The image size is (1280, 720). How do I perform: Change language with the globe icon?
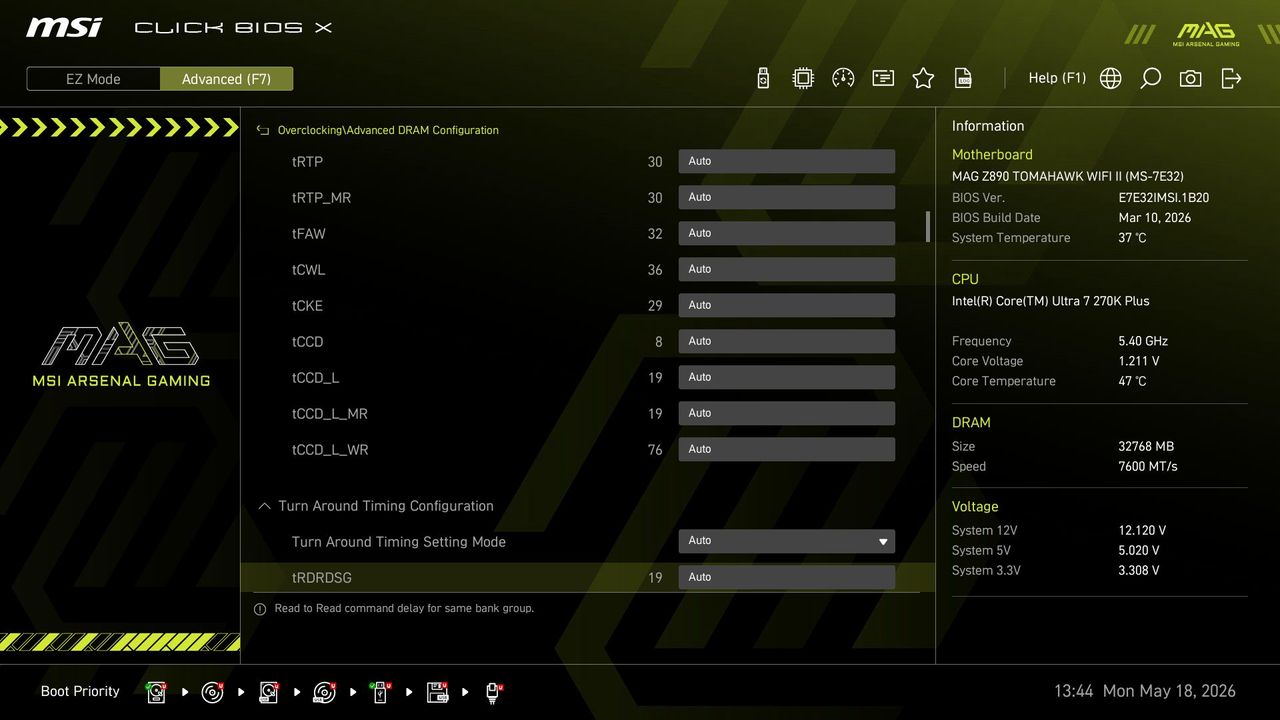tap(1111, 78)
